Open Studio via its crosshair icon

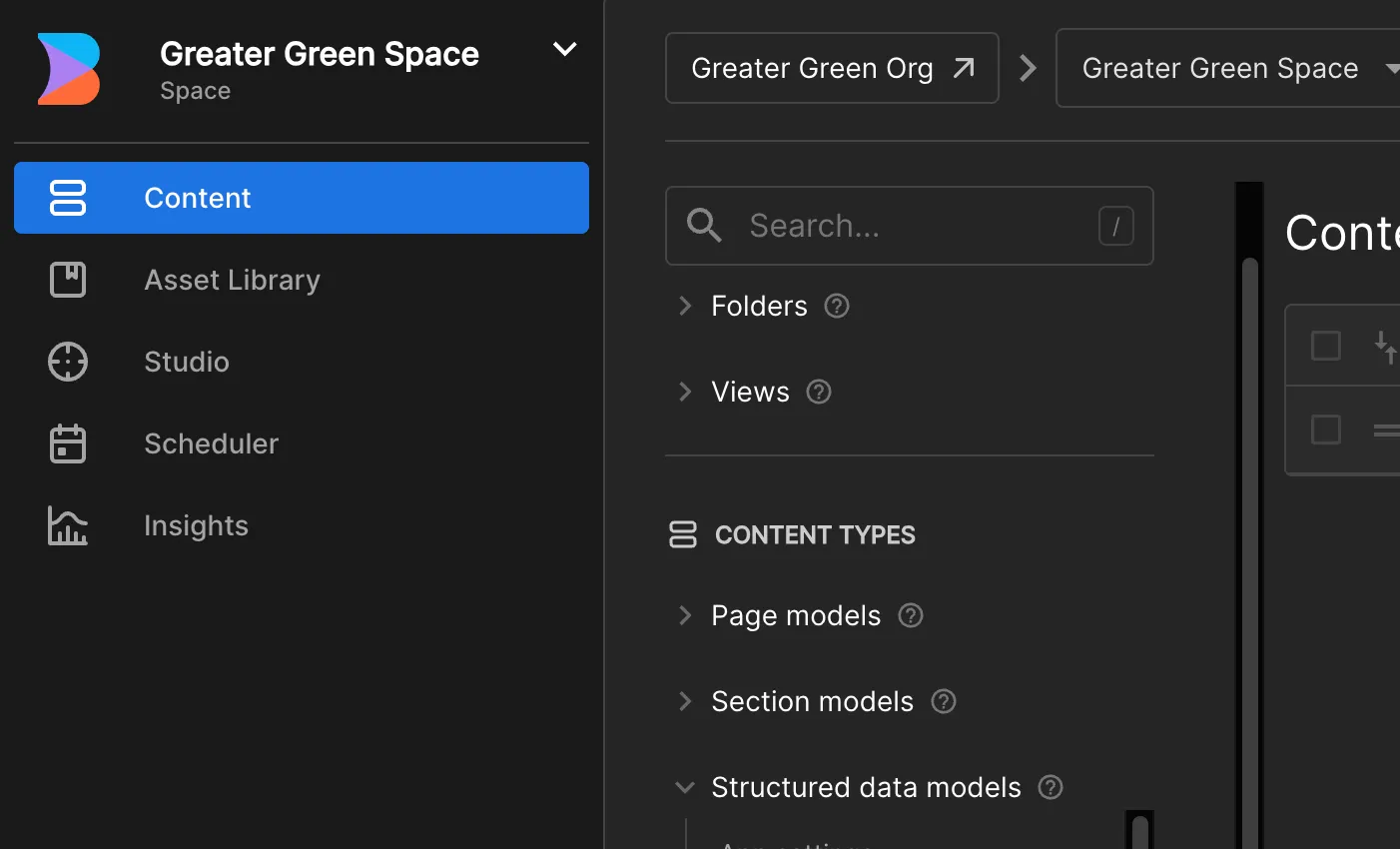[68, 362]
